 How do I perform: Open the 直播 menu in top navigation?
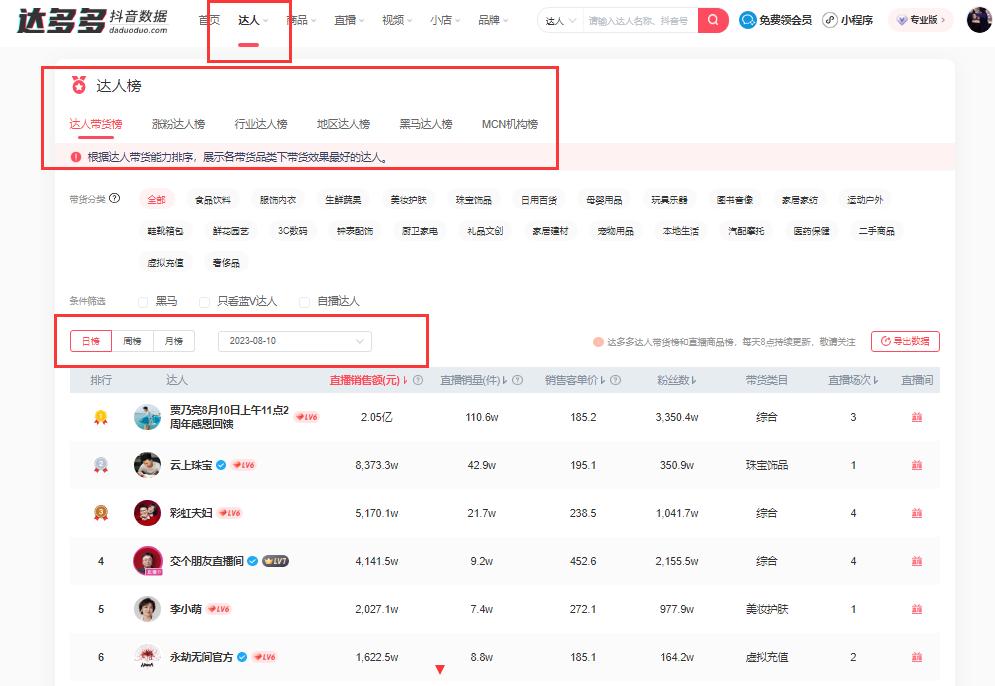click(348, 20)
